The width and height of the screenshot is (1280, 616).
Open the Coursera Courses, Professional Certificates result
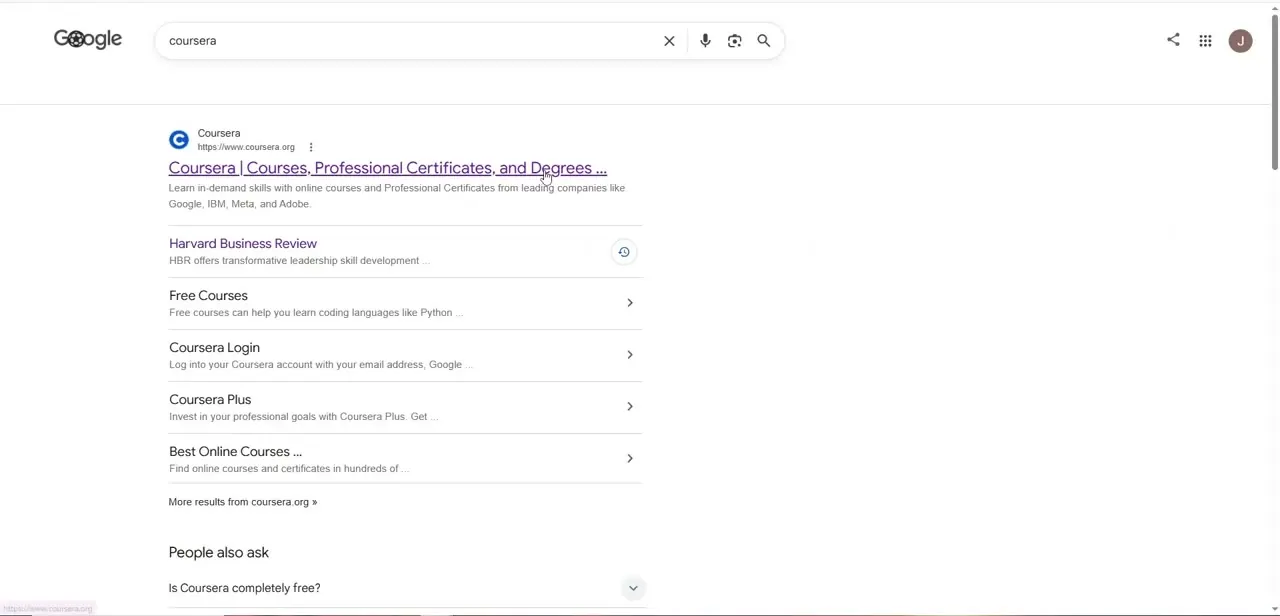pos(388,168)
